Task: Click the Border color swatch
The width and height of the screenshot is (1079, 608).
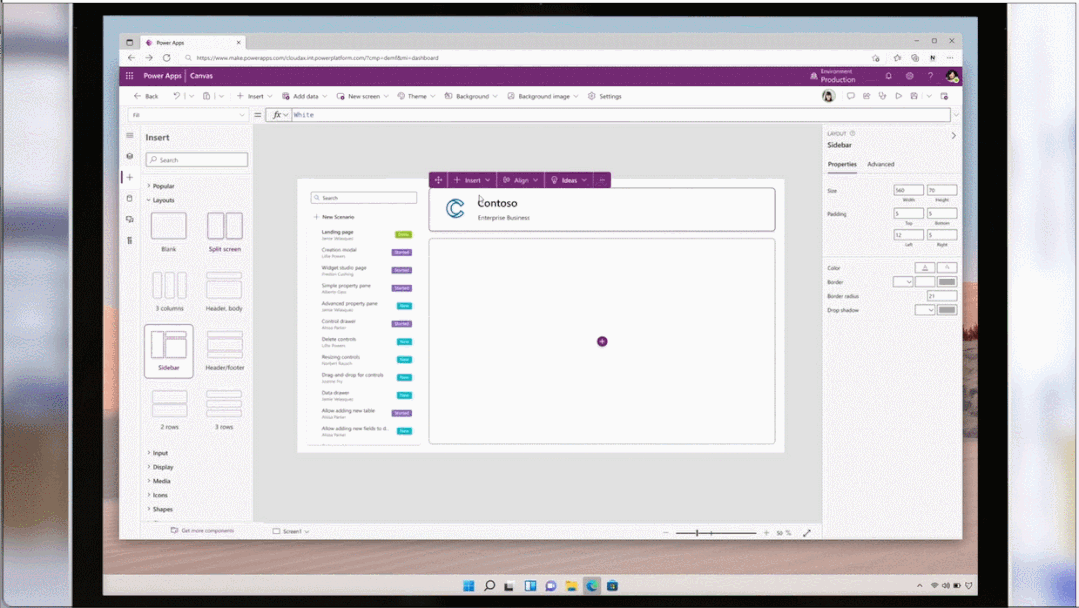Action: tap(947, 282)
